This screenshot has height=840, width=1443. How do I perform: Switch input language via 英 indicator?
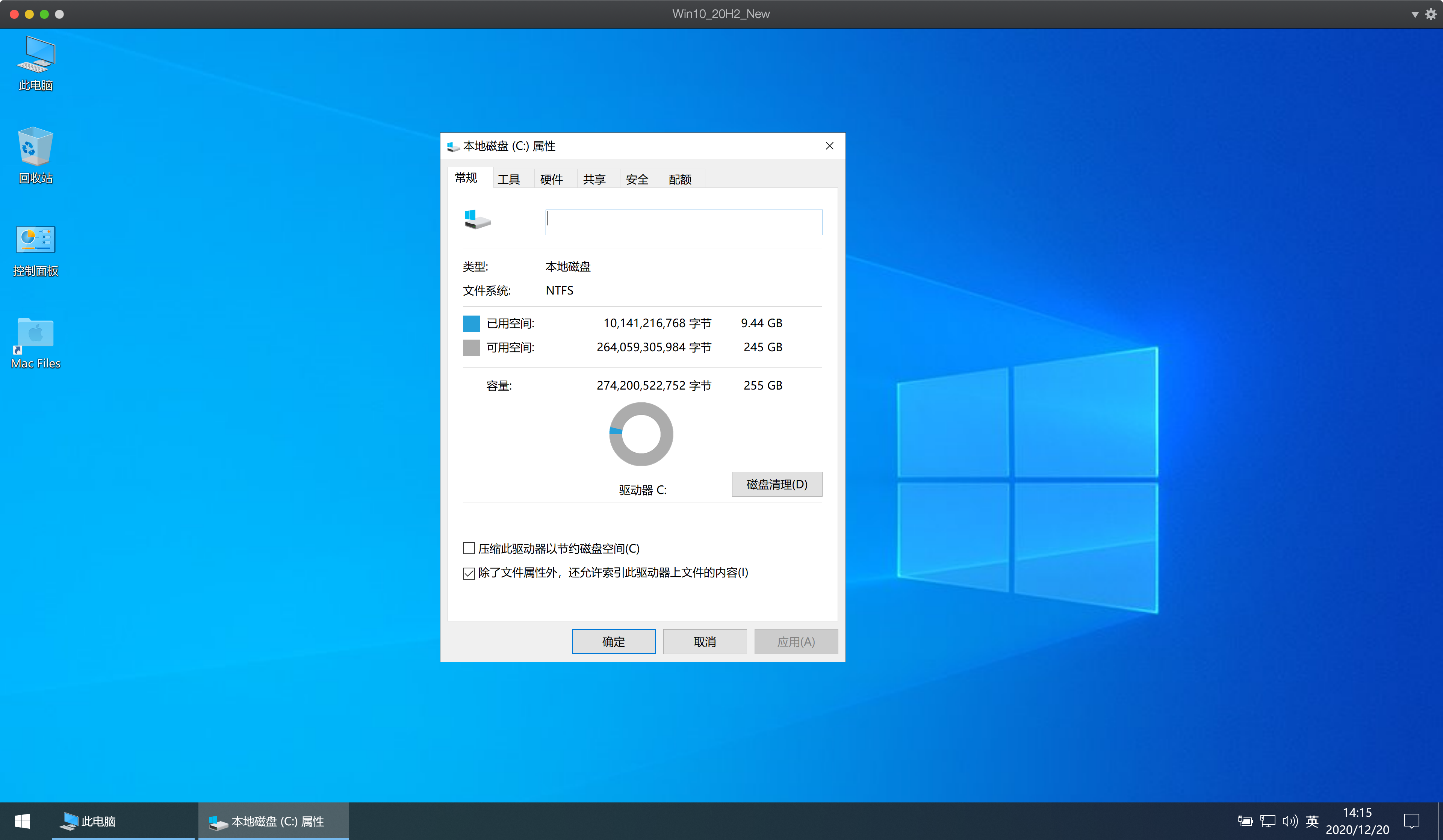click(x=1312, y=821)
